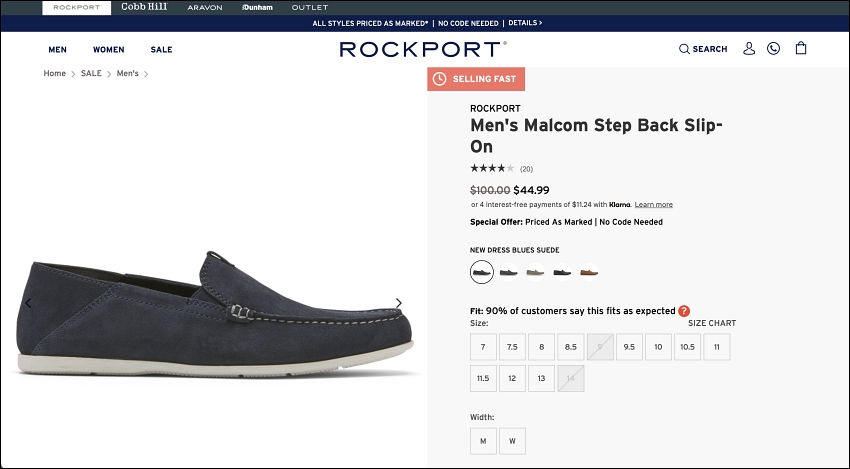This screenshot has height=469, width=850.
Task: Click the star rating row
Action: (492, 168)
